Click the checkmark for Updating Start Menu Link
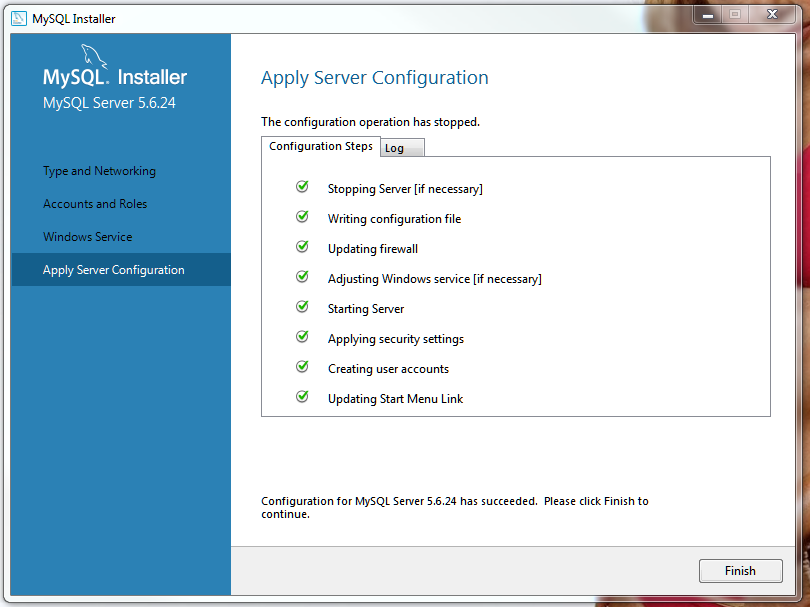The image size is (810, 607). 302,397
